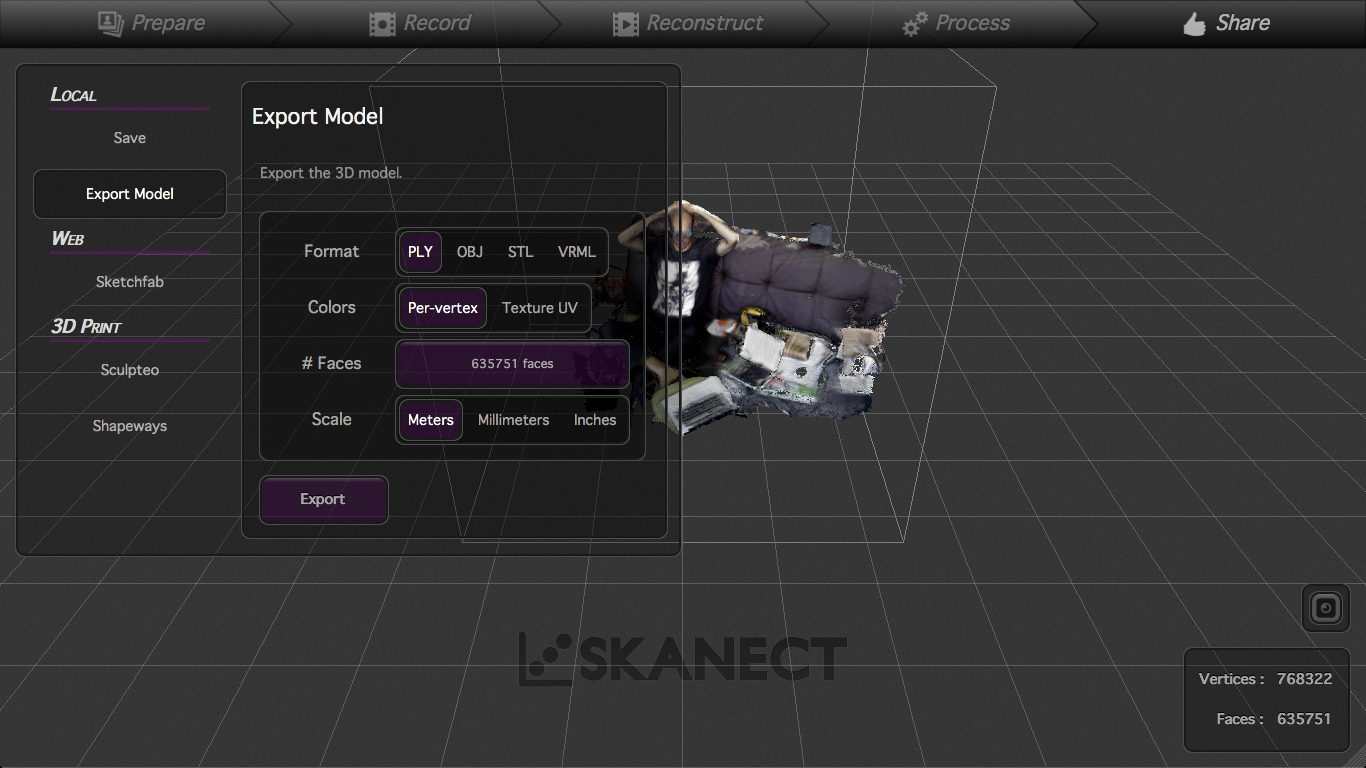This screenshot has width=1366, height=768.
Task: Select STL as the export format
Action: point(520,251)
